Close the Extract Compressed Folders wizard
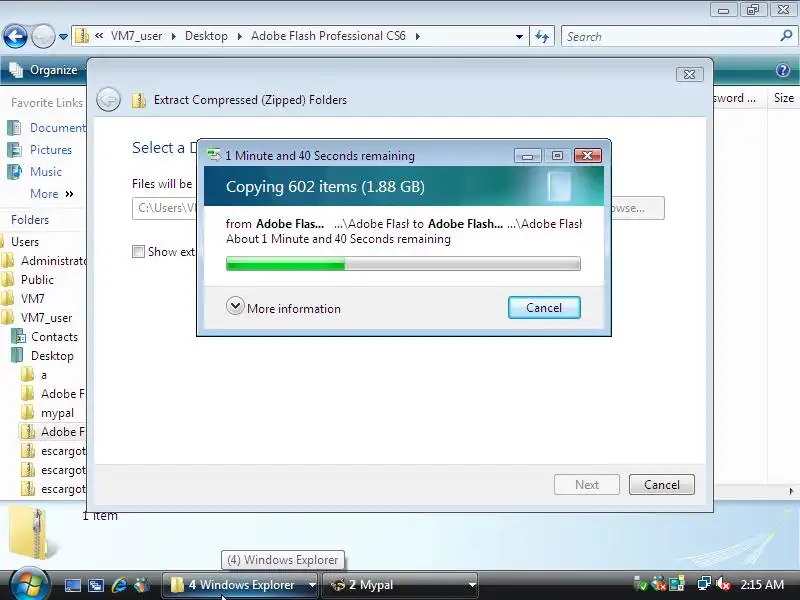The image size is (800, 600). coord(689,74)
